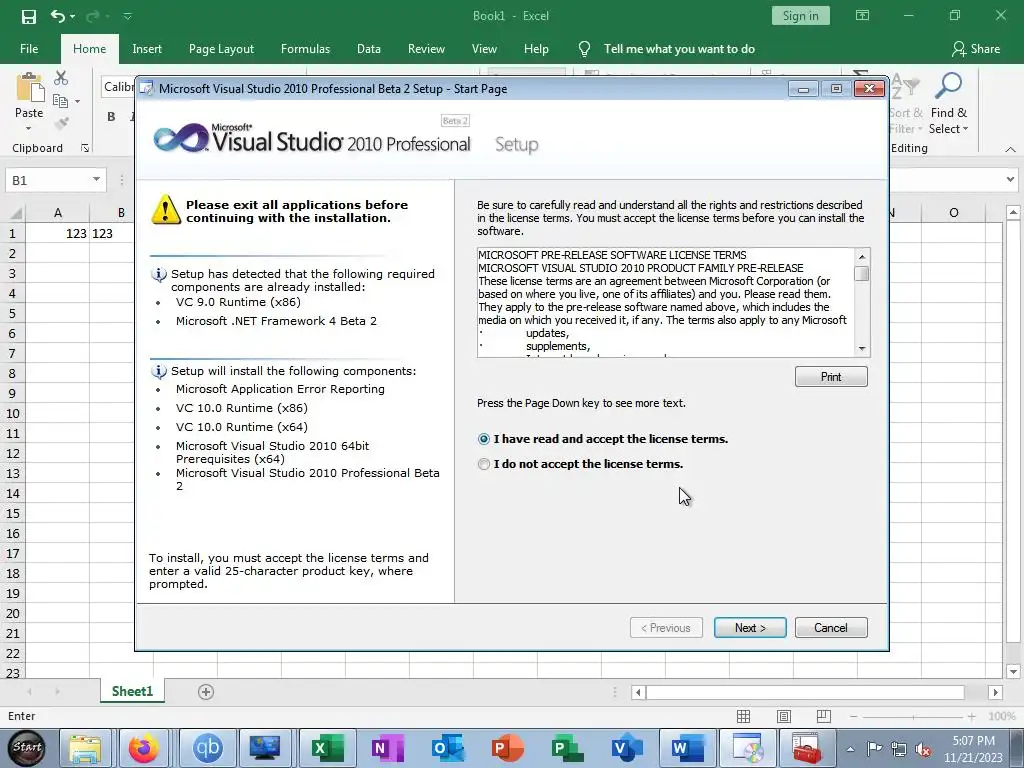Open the Name Box dropdown arrow
This screenshot has height=768, width=1024.
(x=96, y=180)
